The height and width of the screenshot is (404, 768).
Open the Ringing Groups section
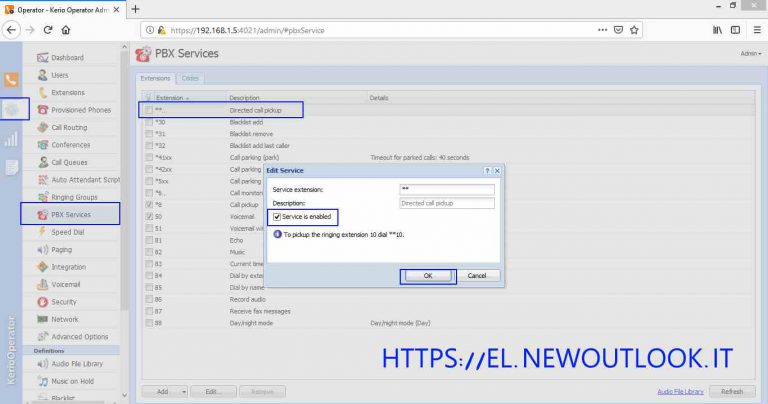coord(74,197)
